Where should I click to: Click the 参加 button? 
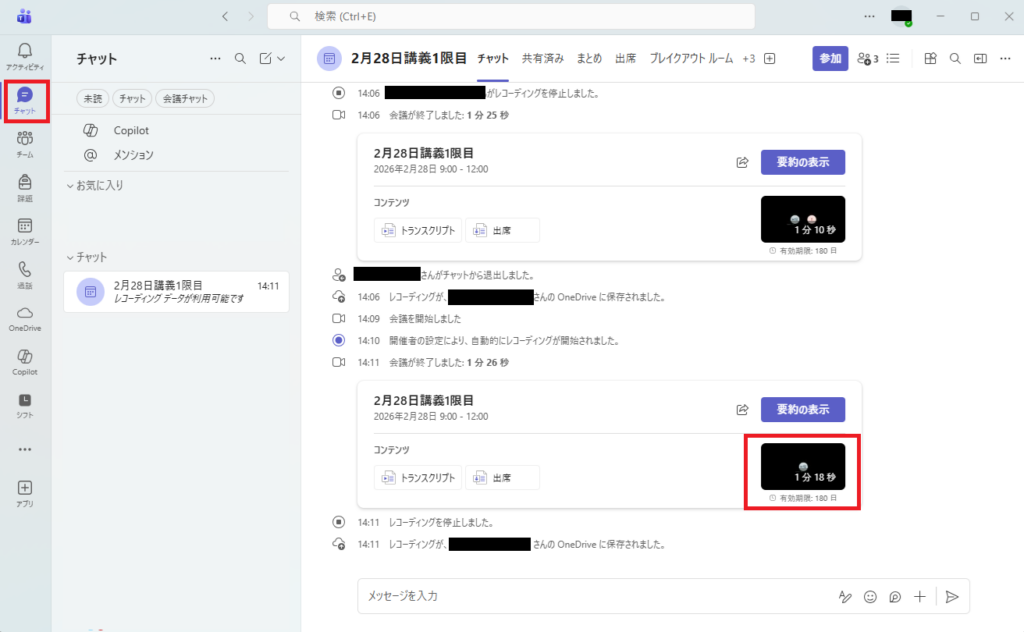click(830, 58)
